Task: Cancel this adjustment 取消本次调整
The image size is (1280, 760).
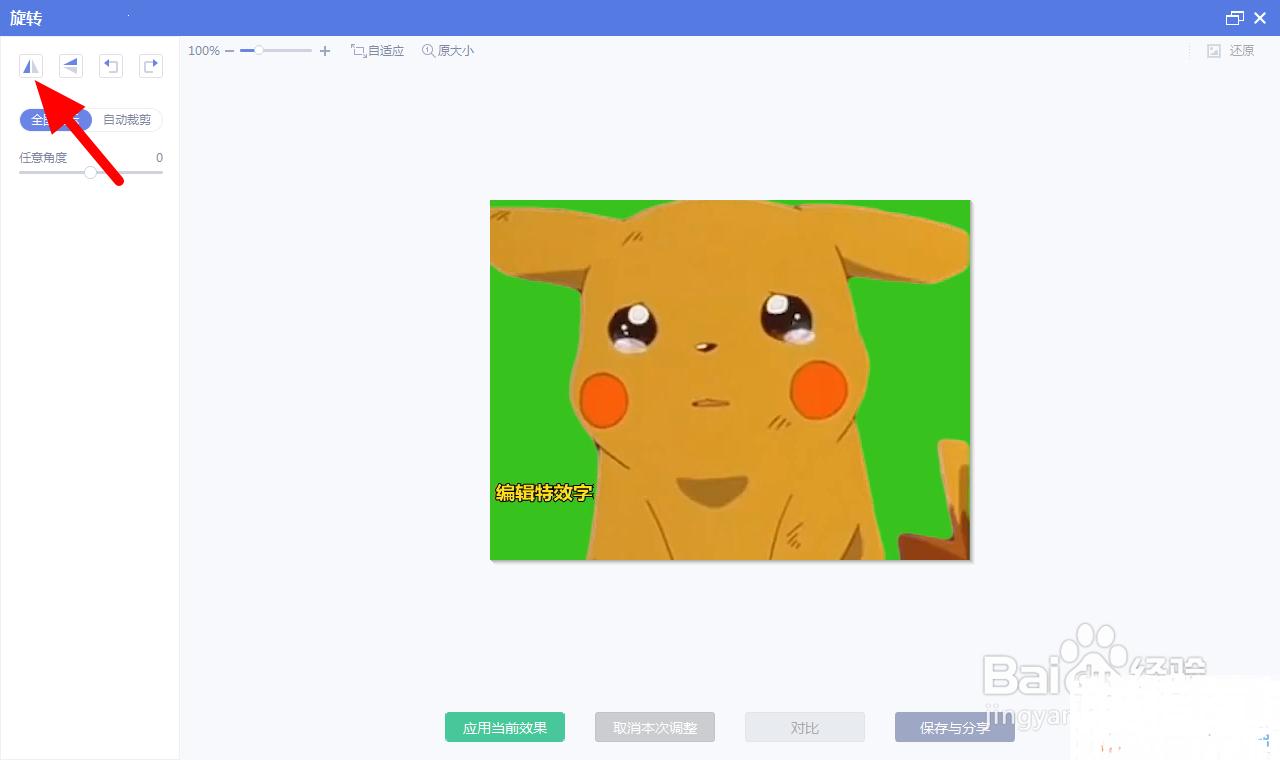Action: click(x=655, y=728)
